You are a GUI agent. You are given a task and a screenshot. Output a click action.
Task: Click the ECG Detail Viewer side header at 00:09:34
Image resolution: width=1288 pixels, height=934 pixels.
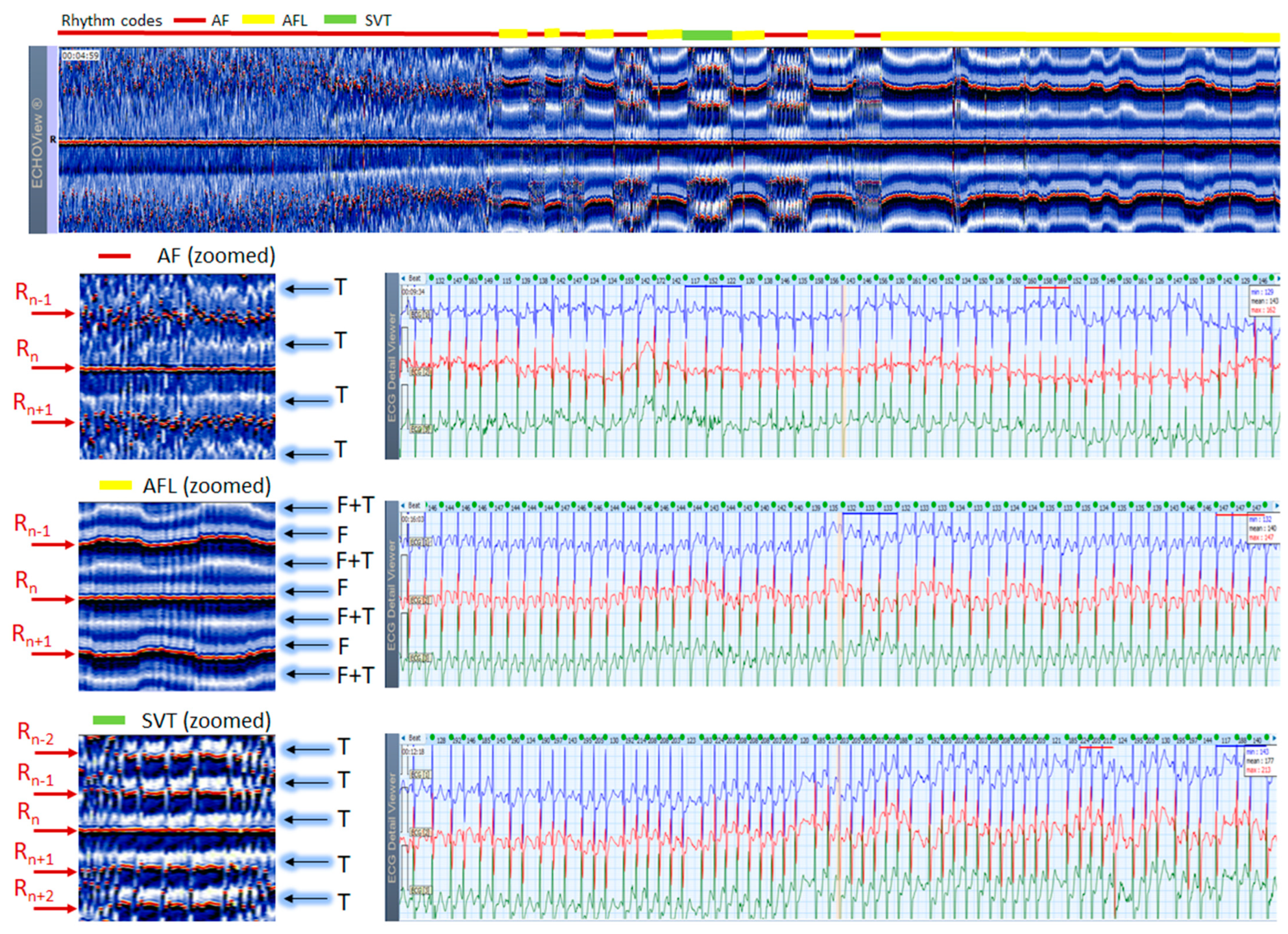pos(391,367)
